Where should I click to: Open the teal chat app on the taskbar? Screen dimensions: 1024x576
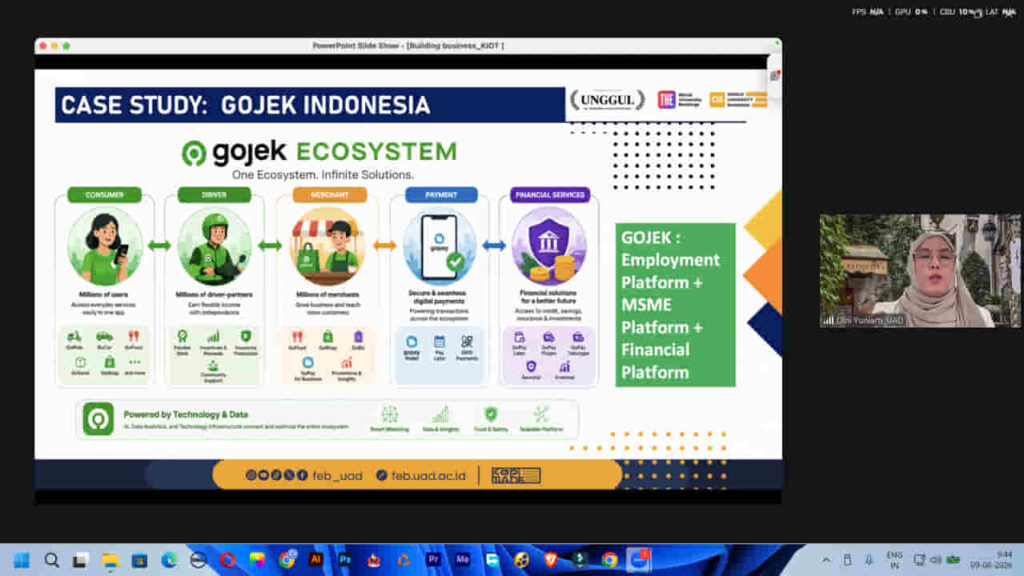[x=492, y=560]
